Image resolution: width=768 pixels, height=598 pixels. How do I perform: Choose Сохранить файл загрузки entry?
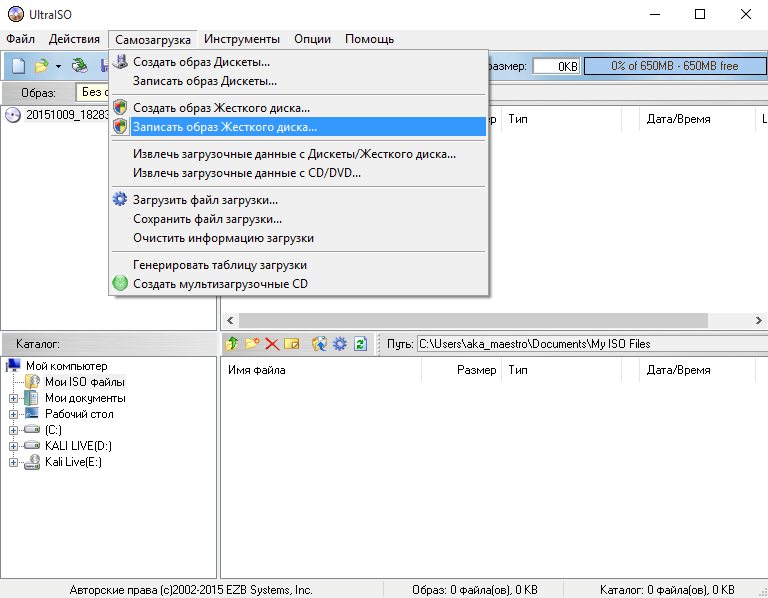(x=299, y=219)
